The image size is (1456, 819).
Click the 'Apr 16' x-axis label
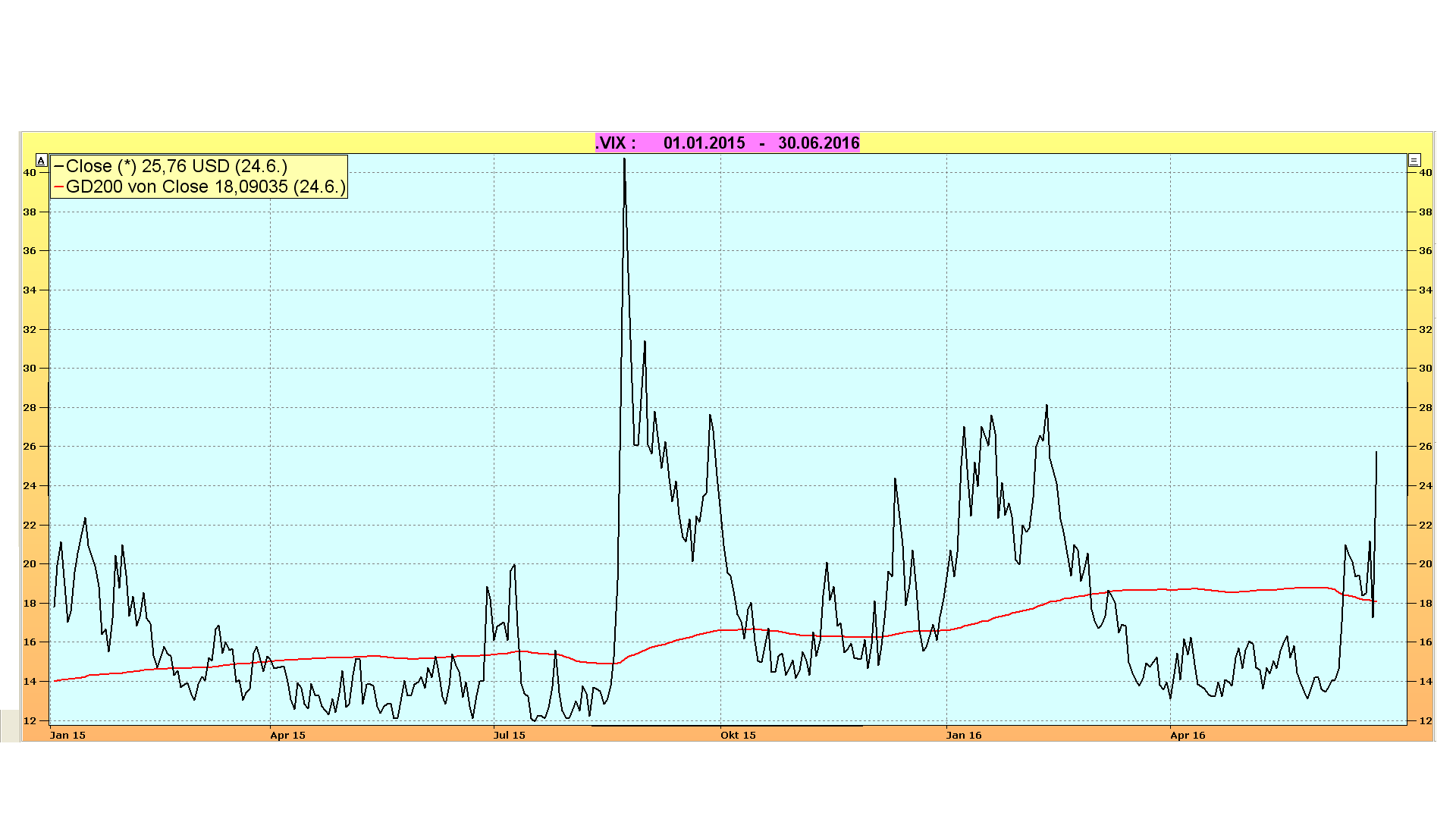pos(1188,735)
